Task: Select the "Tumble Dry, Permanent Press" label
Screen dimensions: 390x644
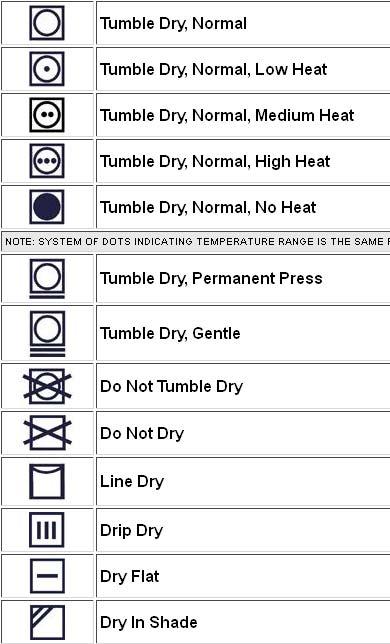Action: [x=211, y=278]
